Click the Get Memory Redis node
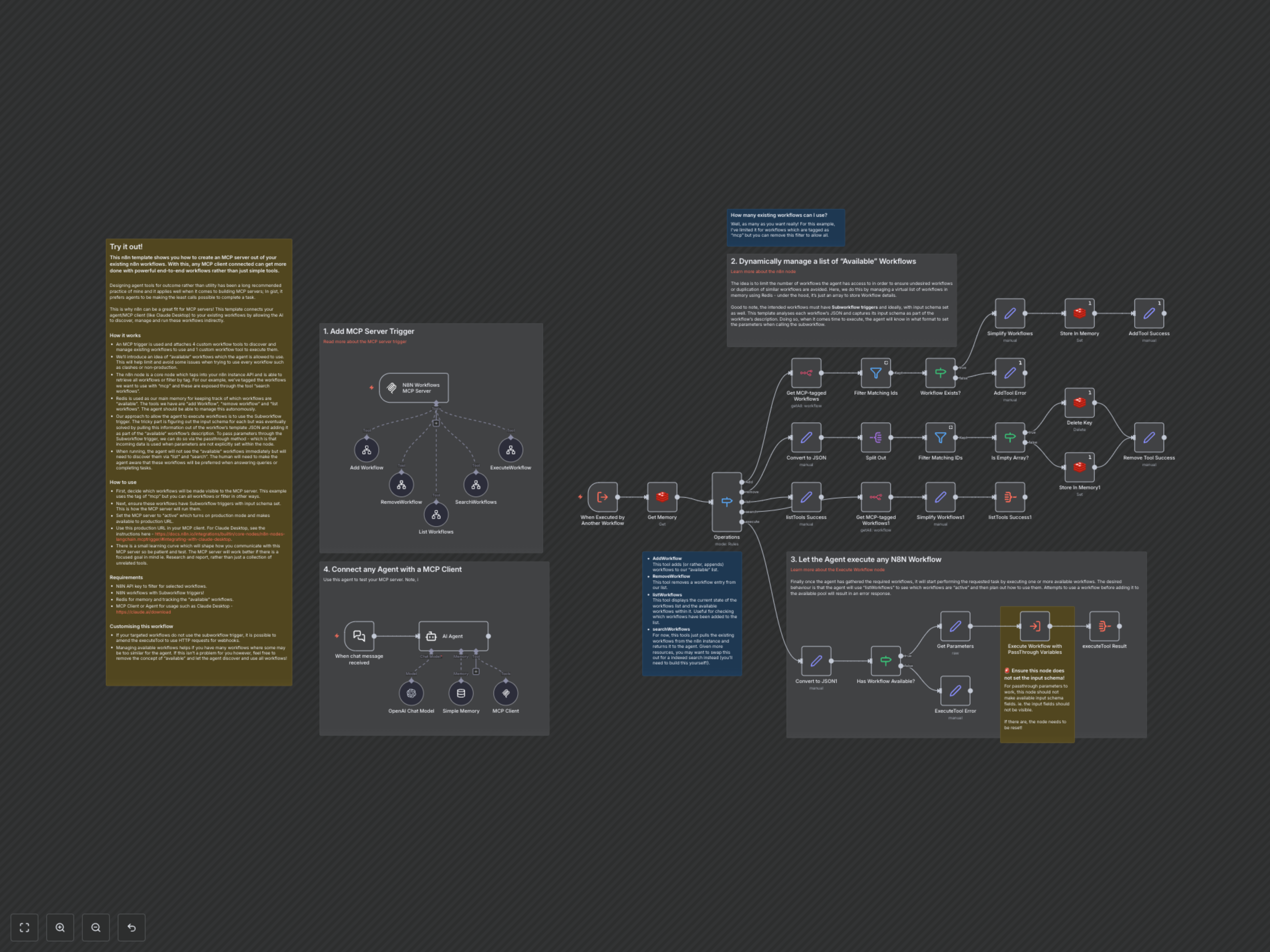This screenshot has width=1270, height=952. point(662,497)
